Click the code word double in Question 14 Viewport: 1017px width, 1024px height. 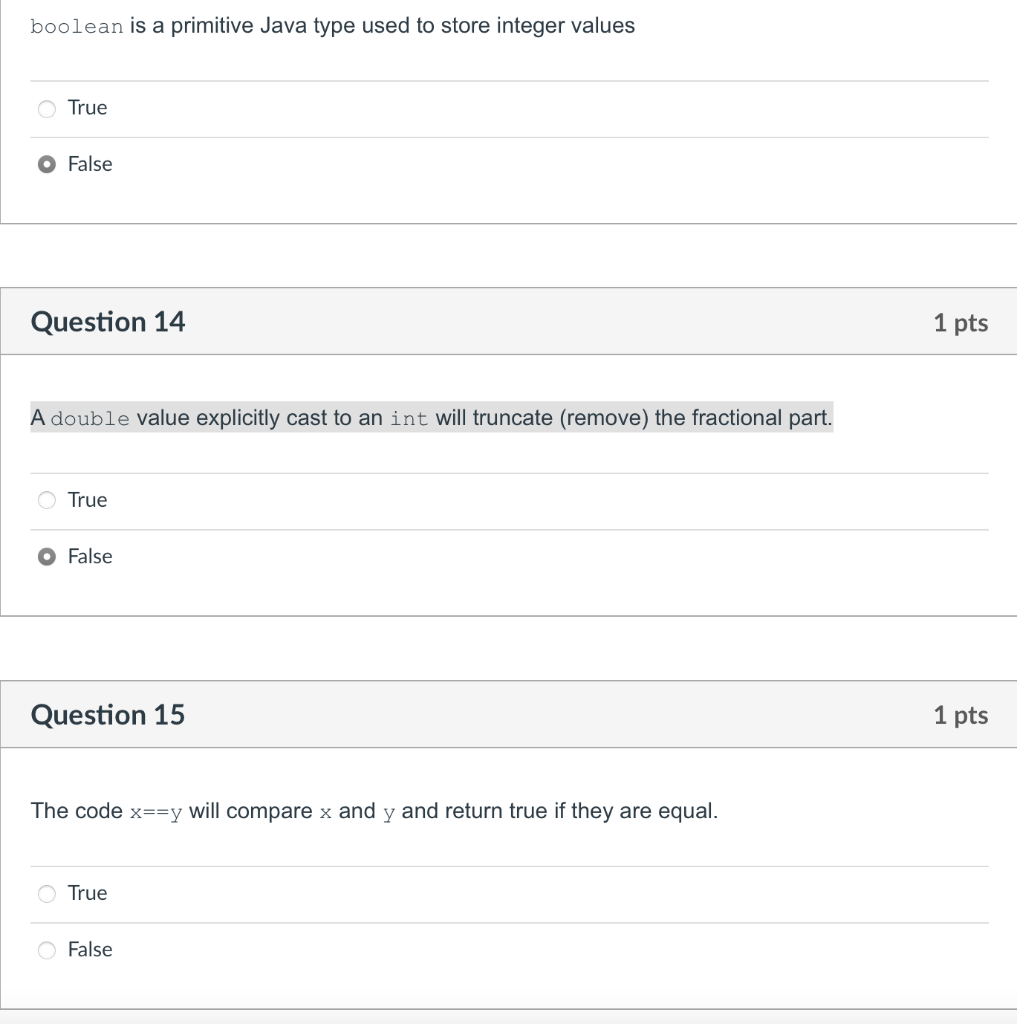[x=90, y=418]
